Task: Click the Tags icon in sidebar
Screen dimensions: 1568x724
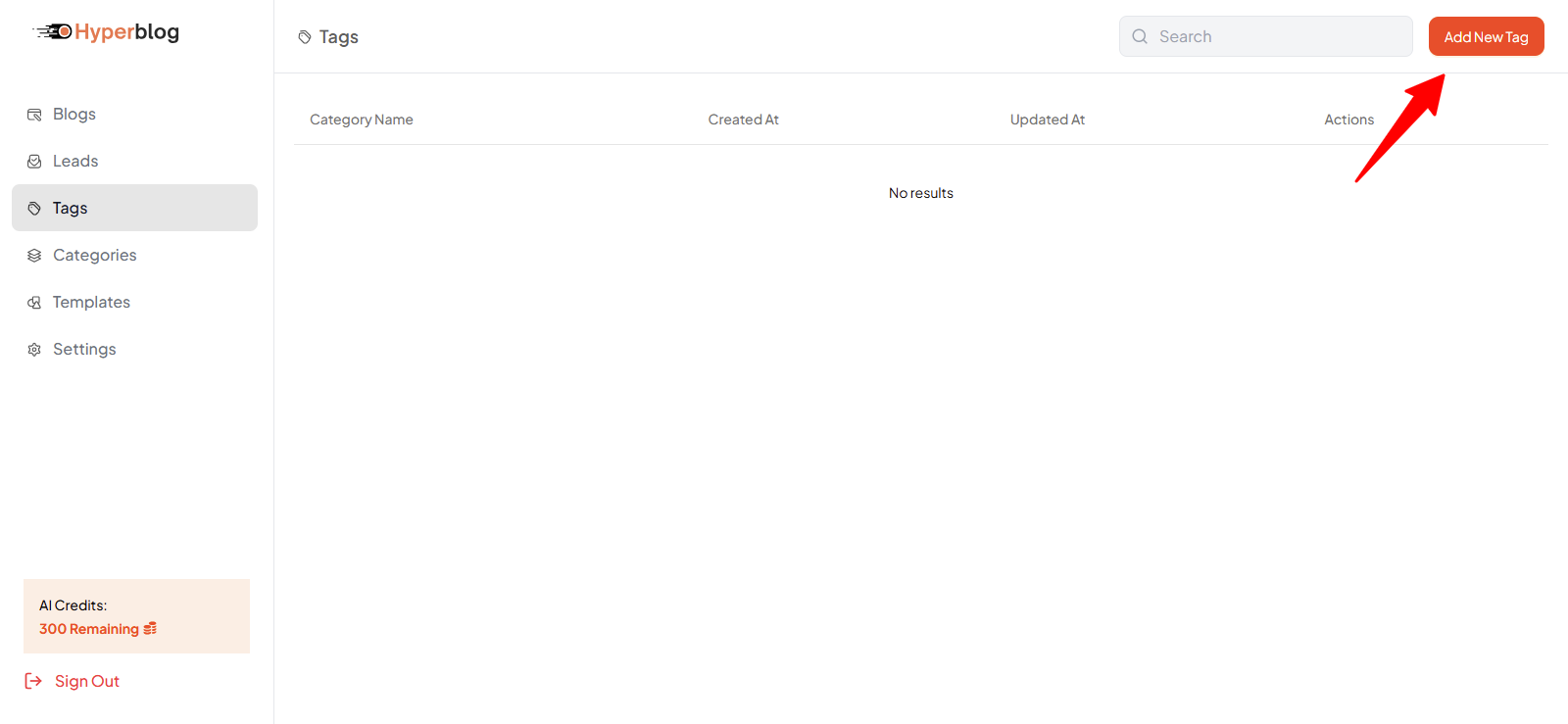Action: coord(34,209)
